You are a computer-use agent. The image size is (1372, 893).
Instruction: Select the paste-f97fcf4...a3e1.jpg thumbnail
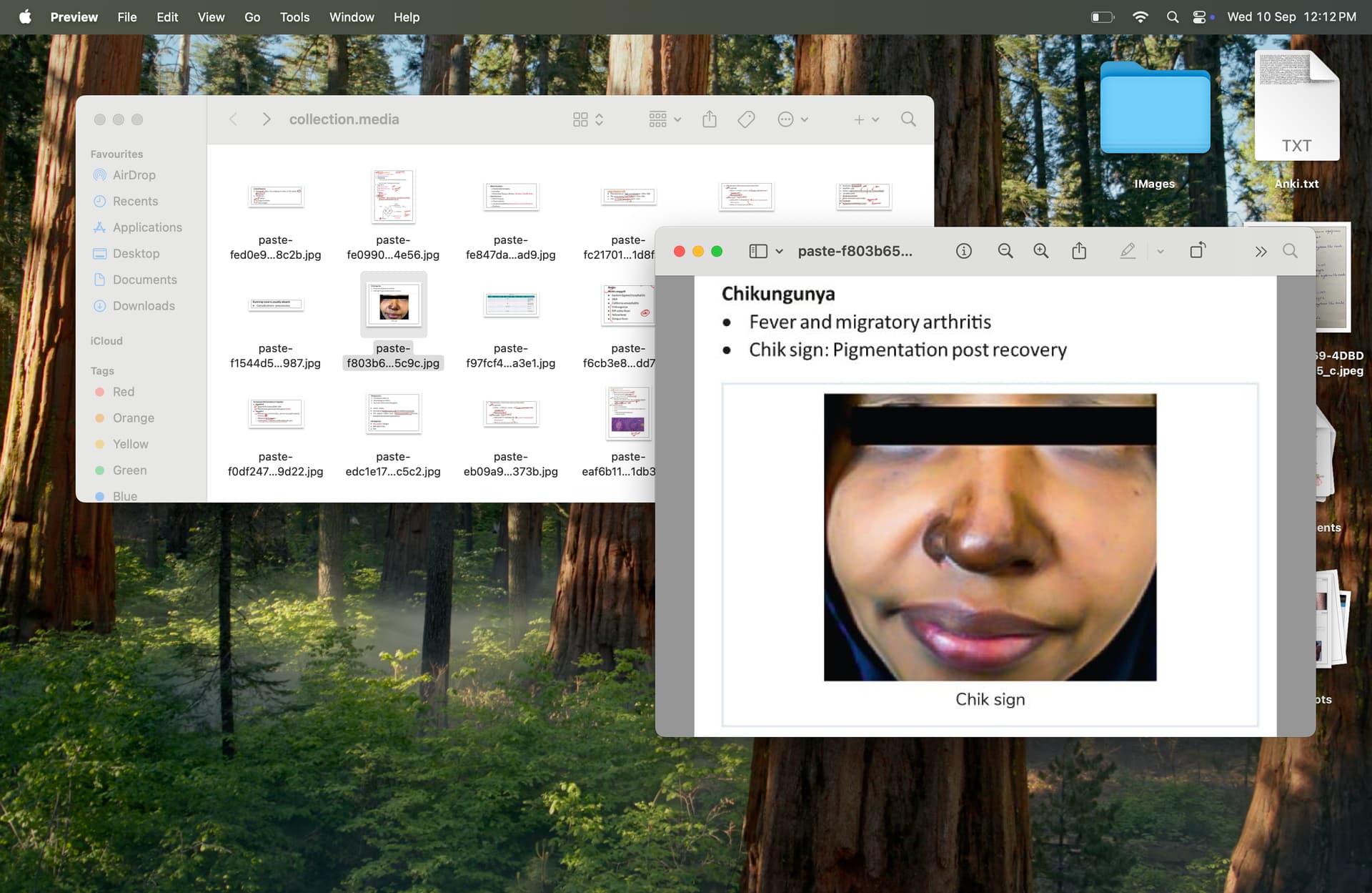tap(510, 305)
